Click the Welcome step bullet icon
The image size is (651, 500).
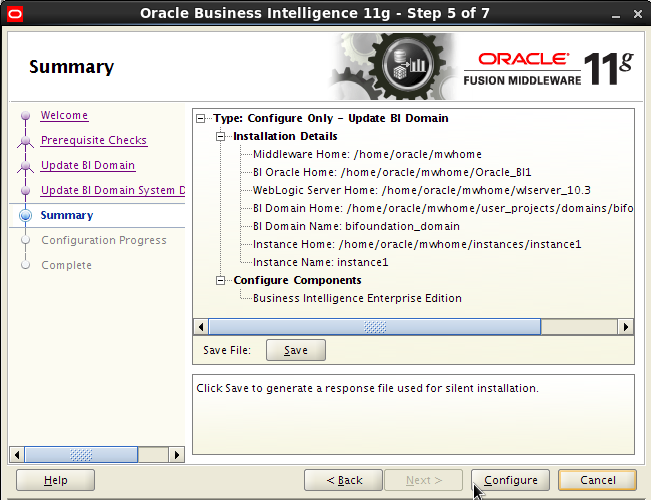pos(25,115)
